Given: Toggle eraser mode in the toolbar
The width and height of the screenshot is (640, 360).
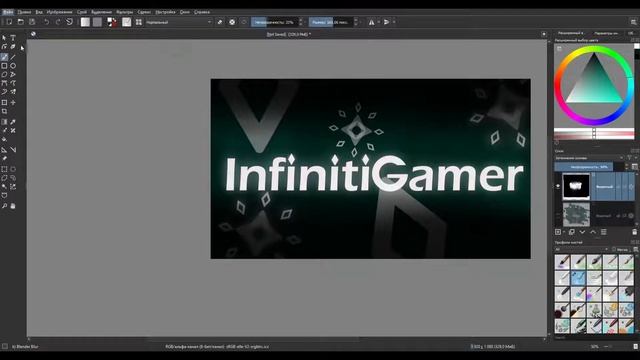Looking at the screenshot, I should [220, 22].
